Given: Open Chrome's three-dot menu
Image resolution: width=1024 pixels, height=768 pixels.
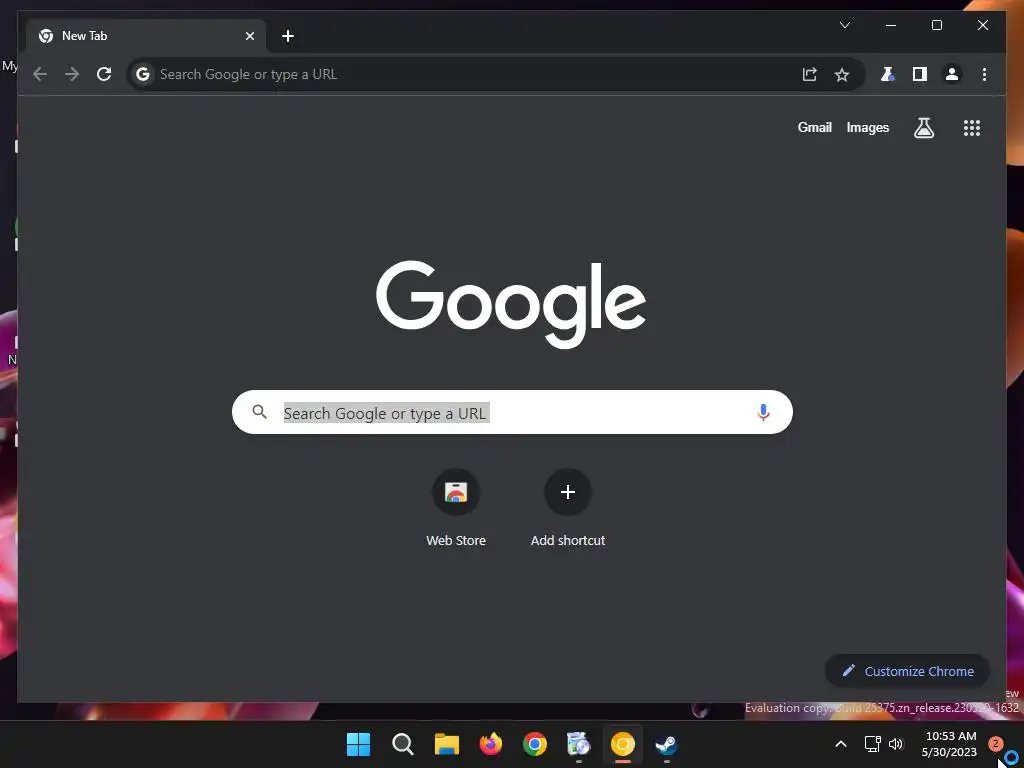Looking at the screenshot, I should point(984,74).
